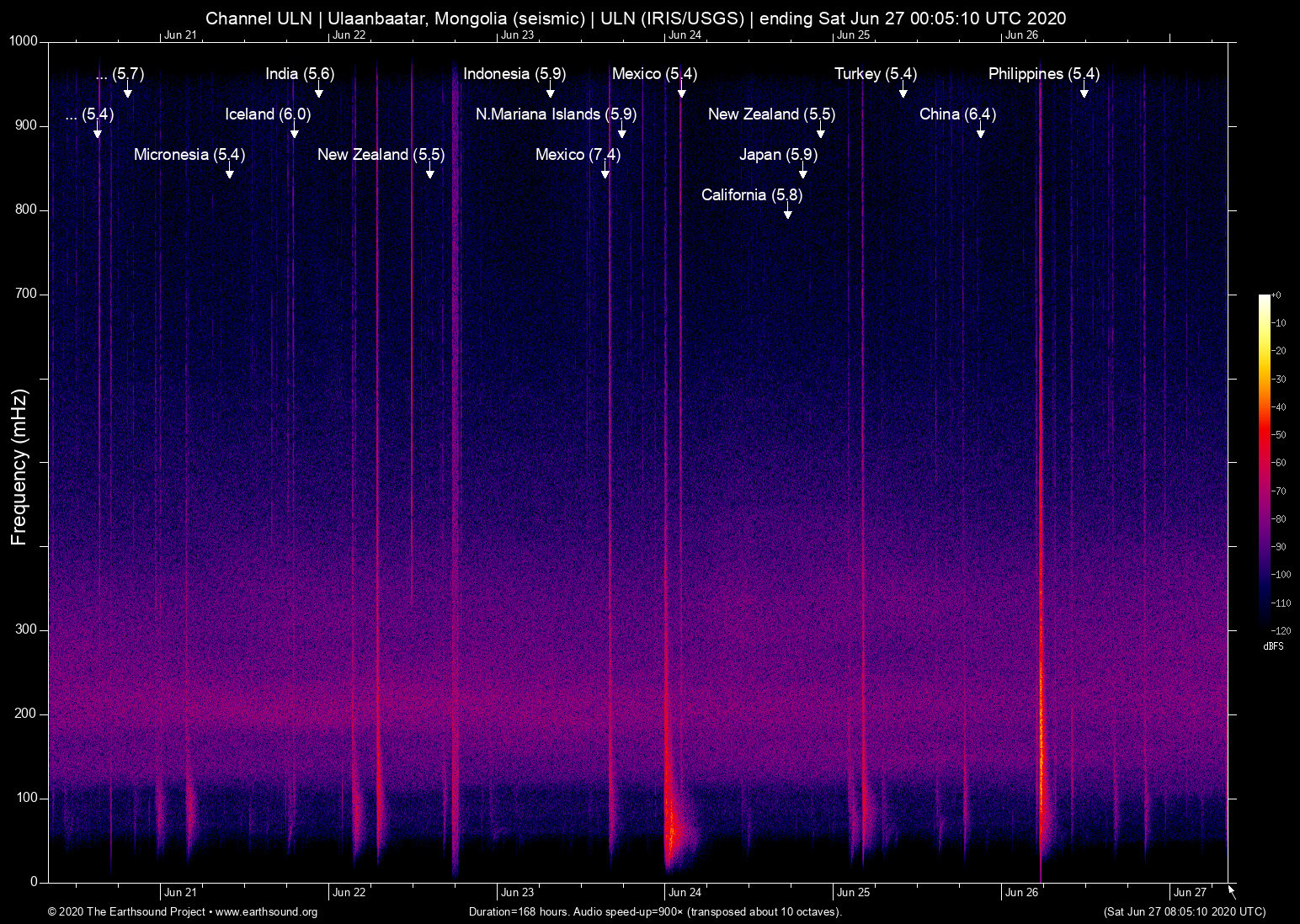This screenshot has height=924, width=1300.
Task: Click the Jun 21 axis date label
Action: [181, 892]
